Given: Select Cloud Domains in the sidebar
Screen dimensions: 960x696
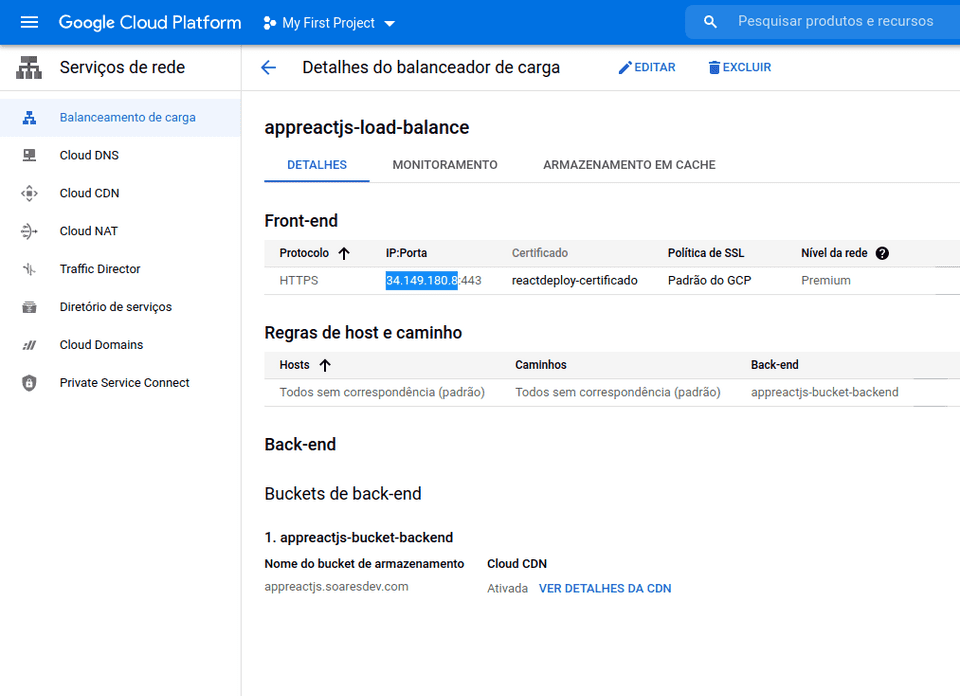Looking at the screenshot, I should (101, 345).
